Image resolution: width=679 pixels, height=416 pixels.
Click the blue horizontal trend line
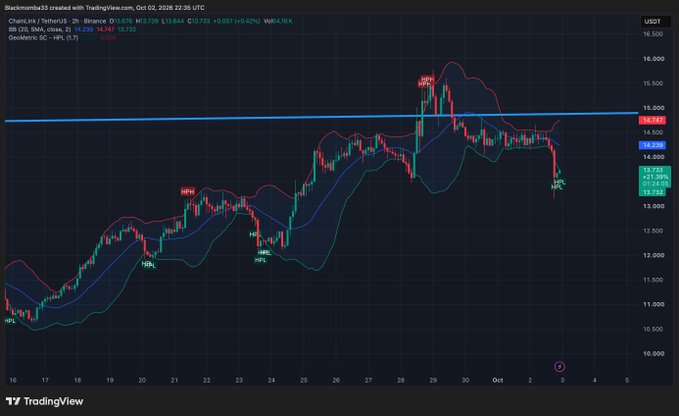click(321, 117)
